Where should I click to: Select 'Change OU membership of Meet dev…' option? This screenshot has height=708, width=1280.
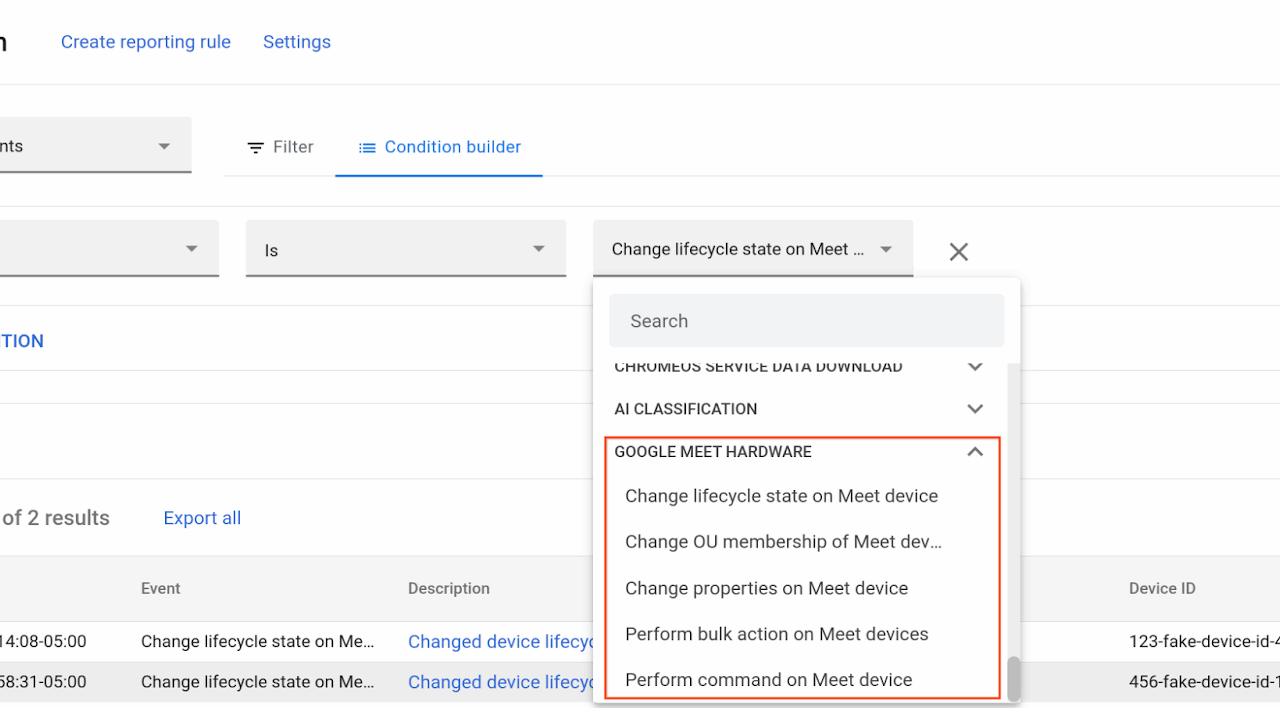pos(784,542)
